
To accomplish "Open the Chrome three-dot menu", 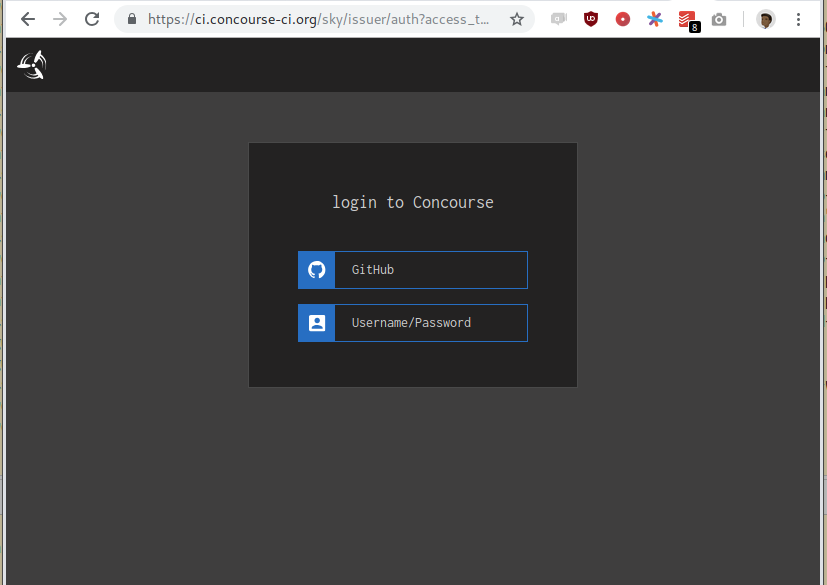I will [797, 19].
